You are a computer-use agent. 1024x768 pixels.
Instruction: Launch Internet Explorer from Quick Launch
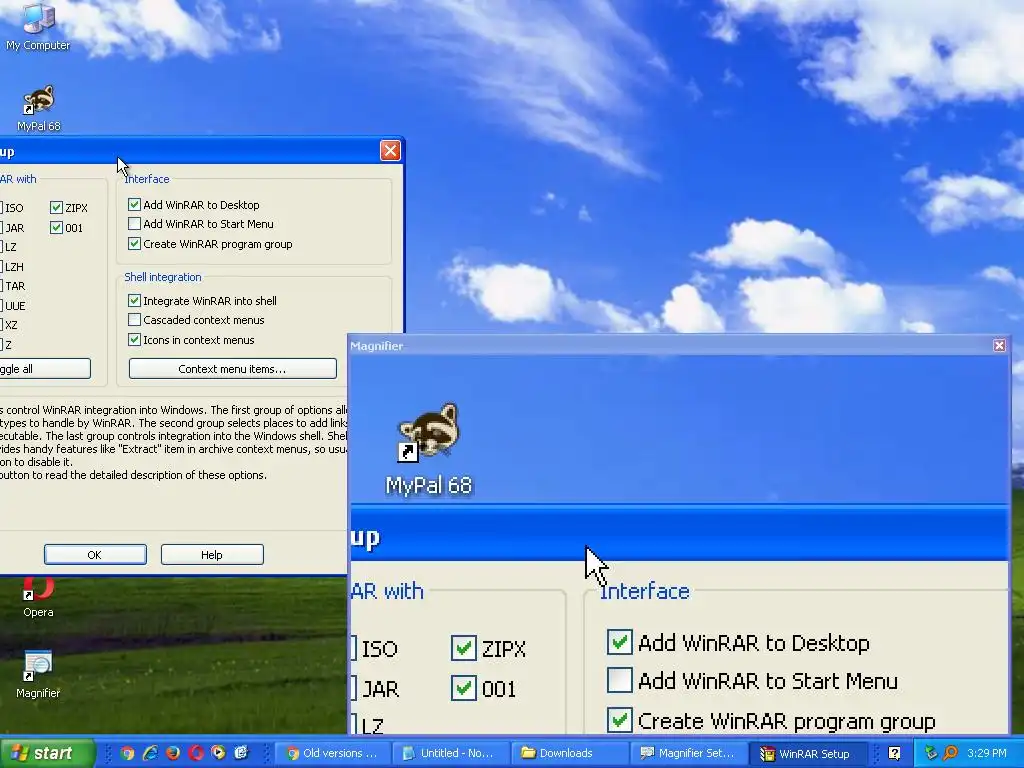coord(150,753)
